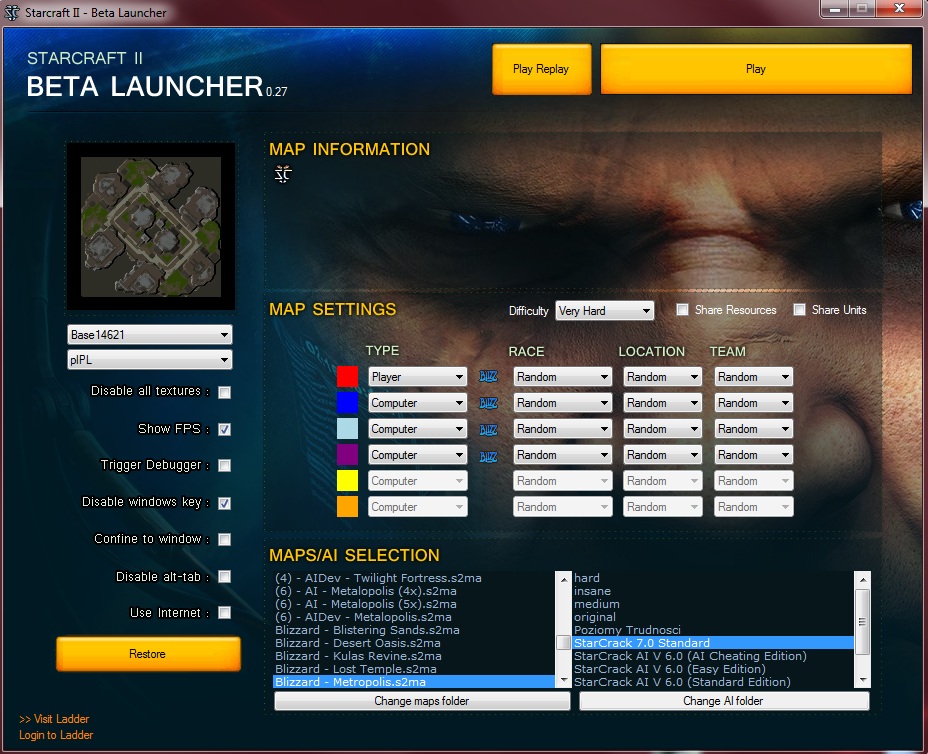Click the yellow player color swatch

[347, 481]
